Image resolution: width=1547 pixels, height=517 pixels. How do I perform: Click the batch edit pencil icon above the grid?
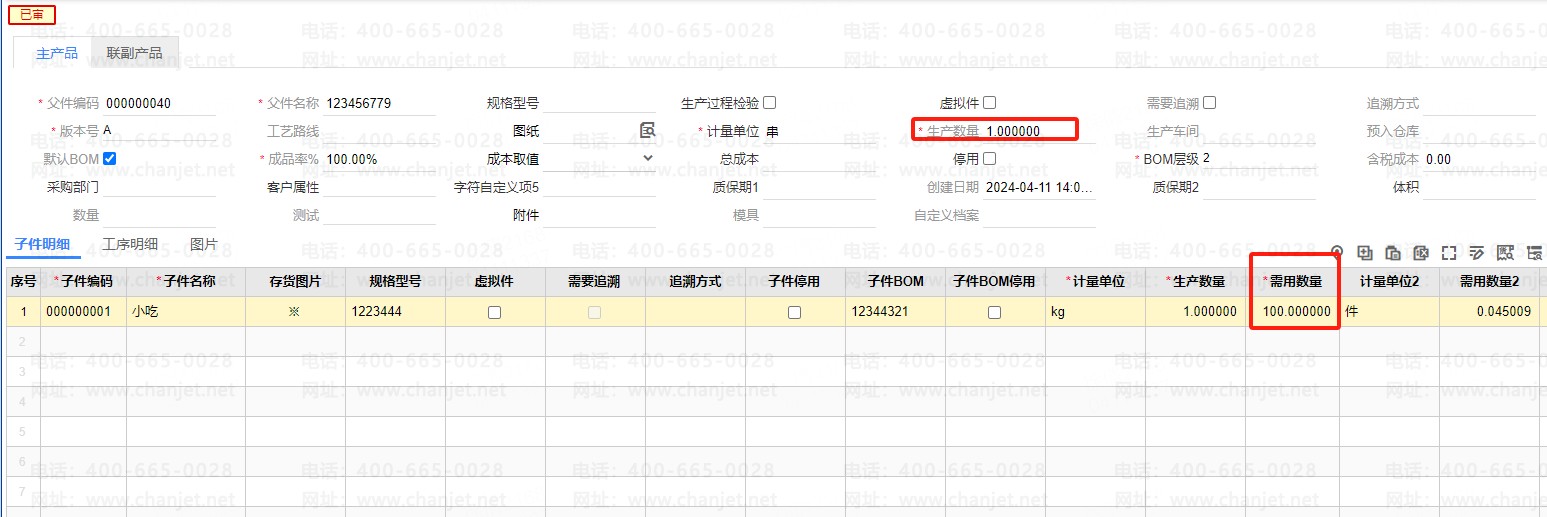pyautogui.click(x=1476, y=253)
